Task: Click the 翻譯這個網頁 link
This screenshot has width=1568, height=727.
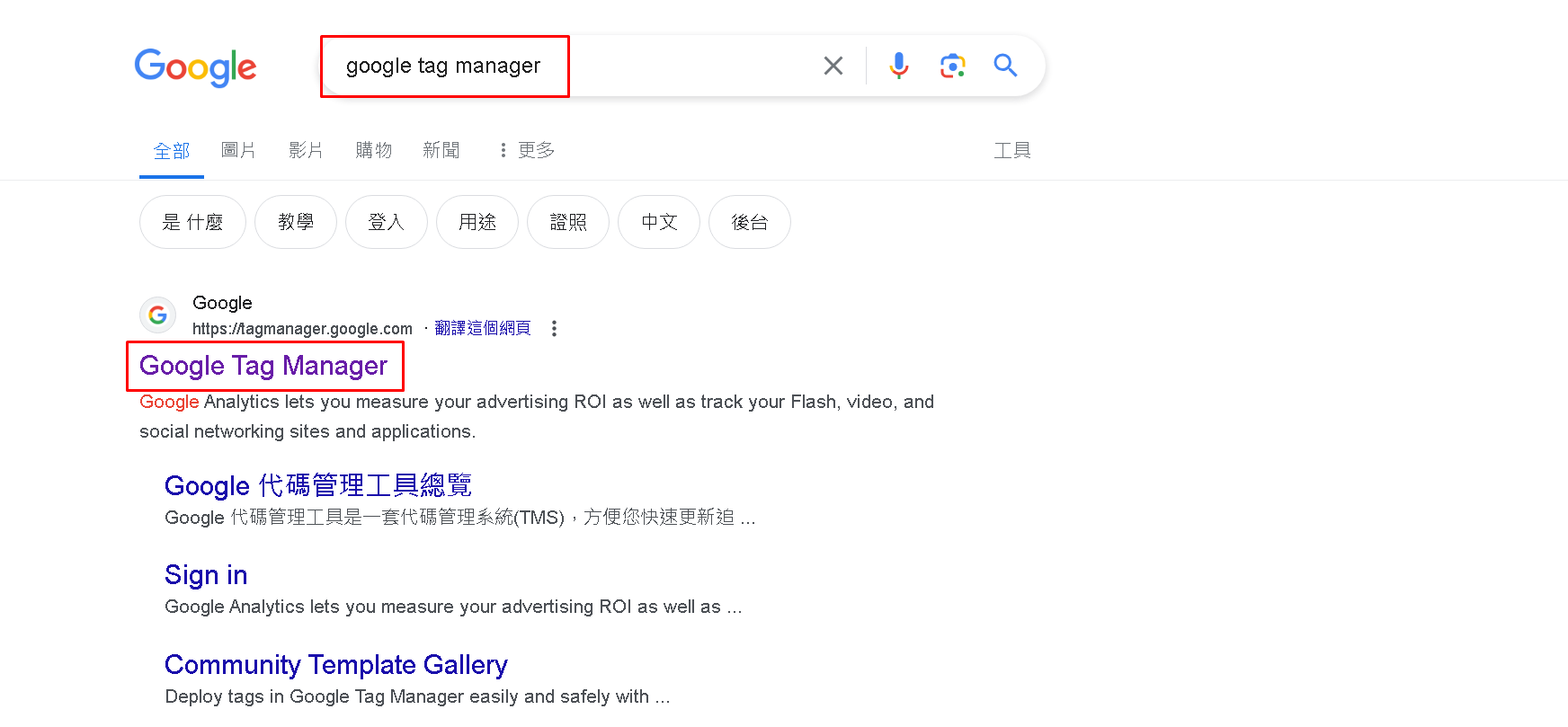Action: click(x=483, y=328)
